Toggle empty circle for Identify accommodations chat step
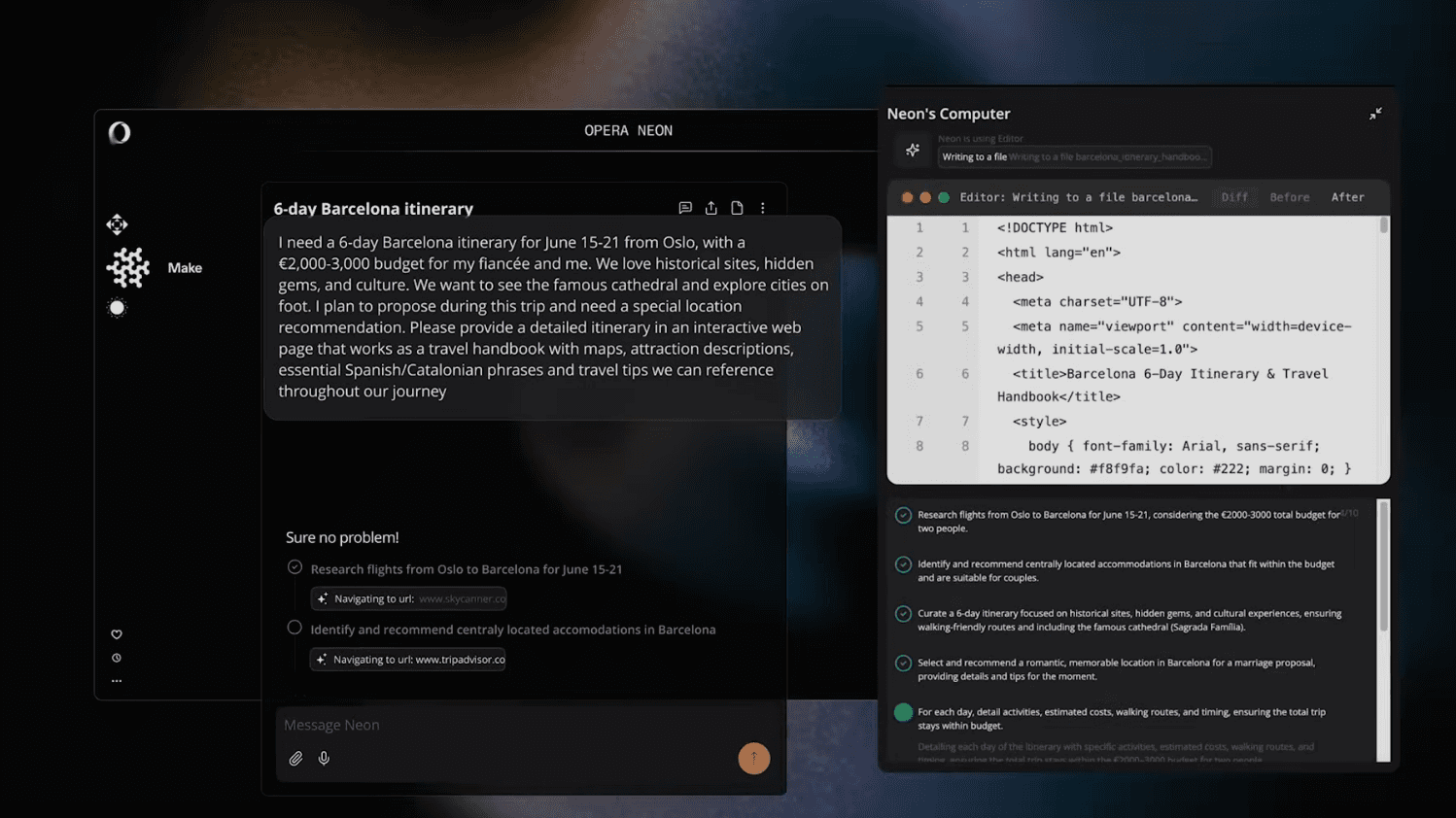 point(295,628)
